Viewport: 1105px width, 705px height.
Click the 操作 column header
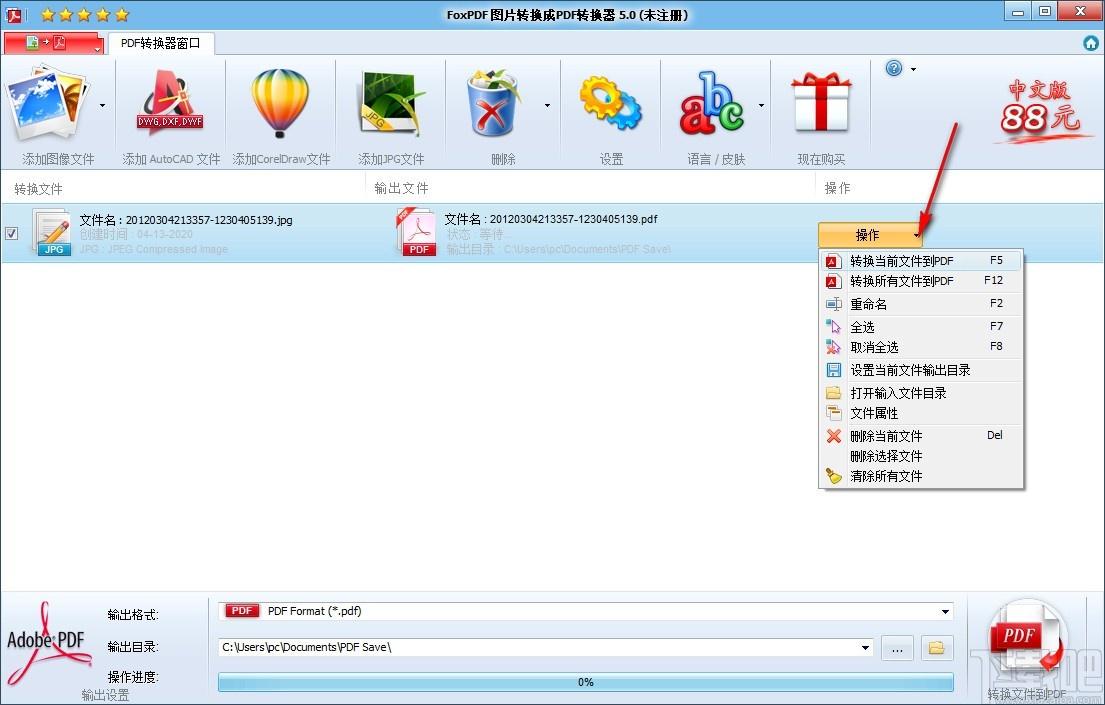pyautogui.click(x=837, y=188)
